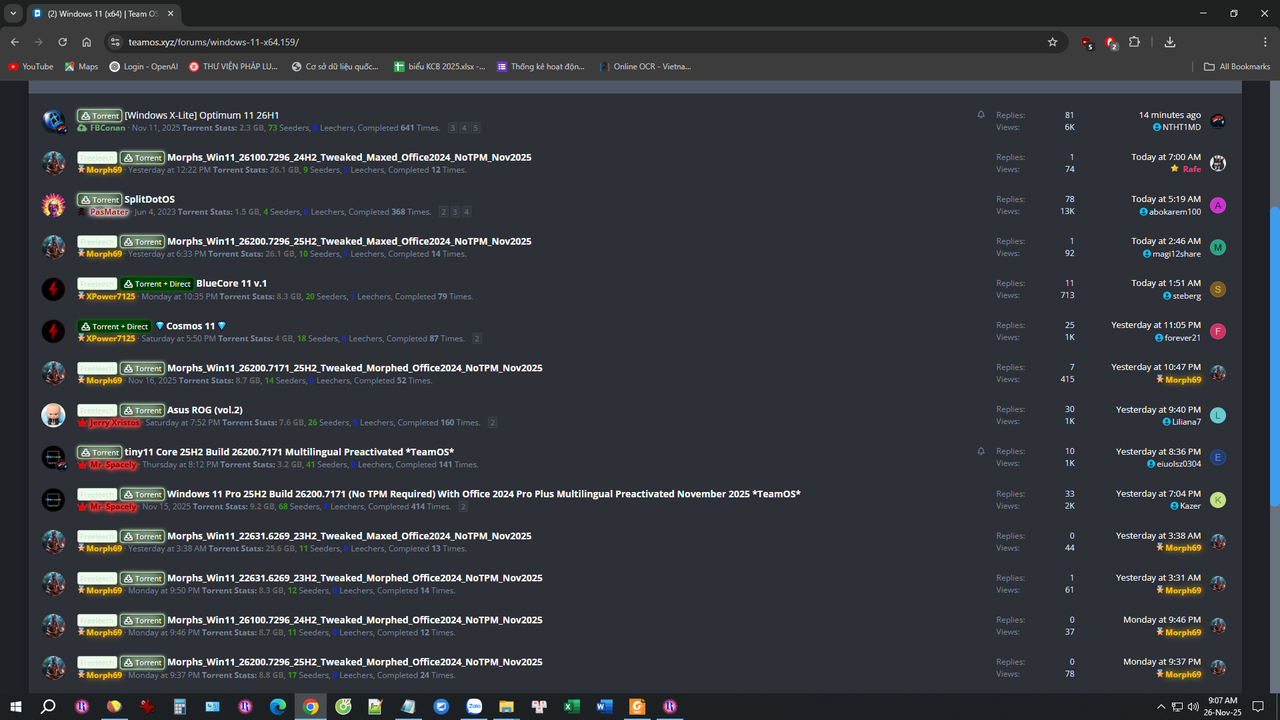1280x720 pixels.
Task: Open the All Bookmarks folder
Action: [x=1237, y=67]
